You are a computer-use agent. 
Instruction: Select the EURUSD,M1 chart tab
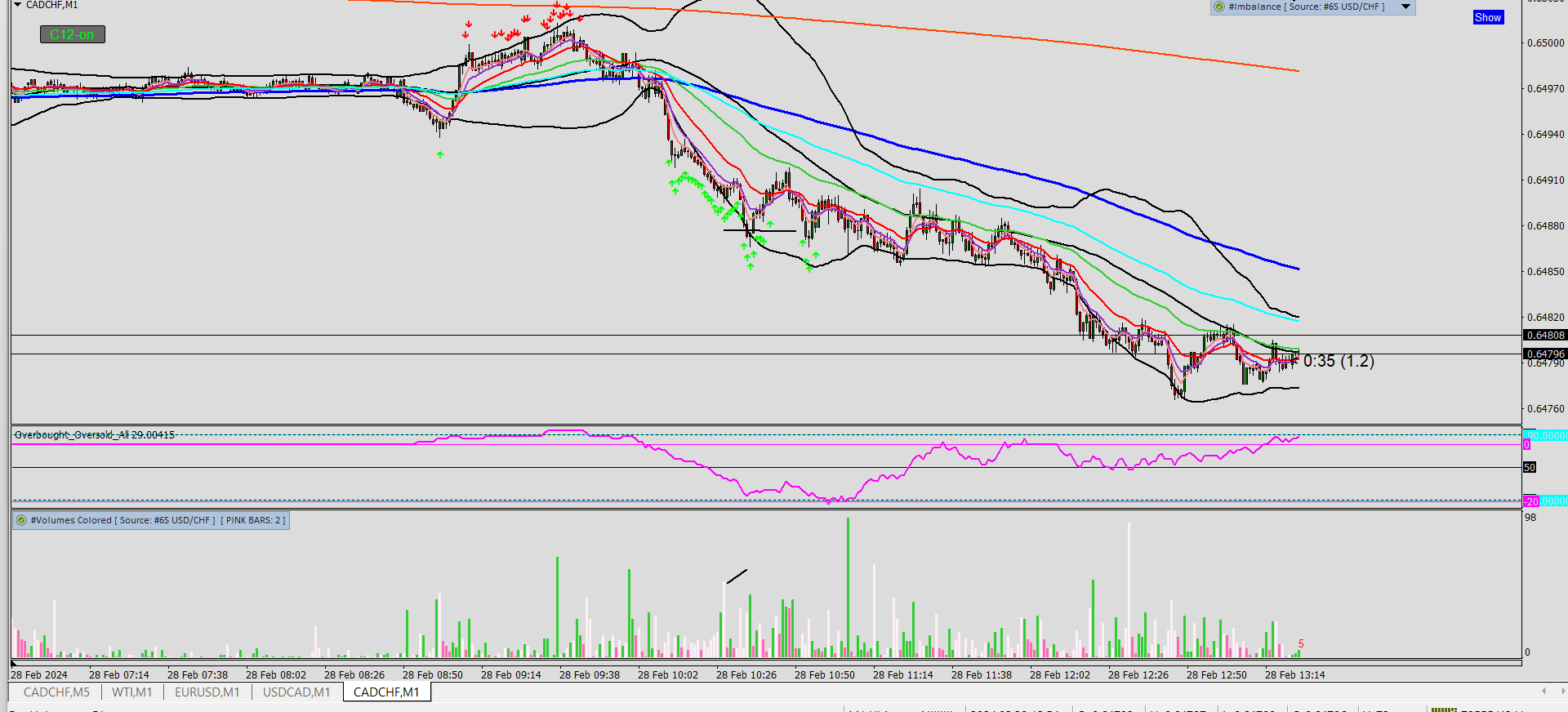tap(207, 692)
